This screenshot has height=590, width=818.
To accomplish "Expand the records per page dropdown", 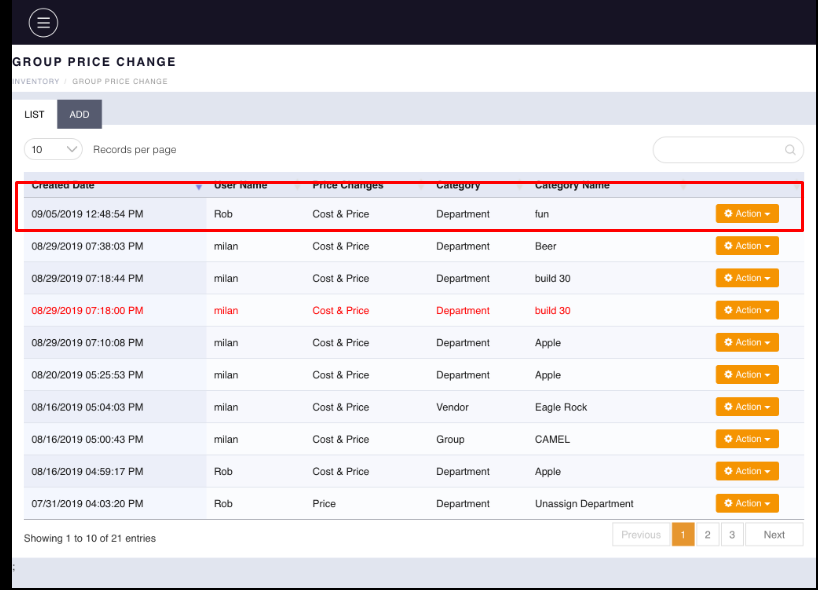I will click(54, 149).
